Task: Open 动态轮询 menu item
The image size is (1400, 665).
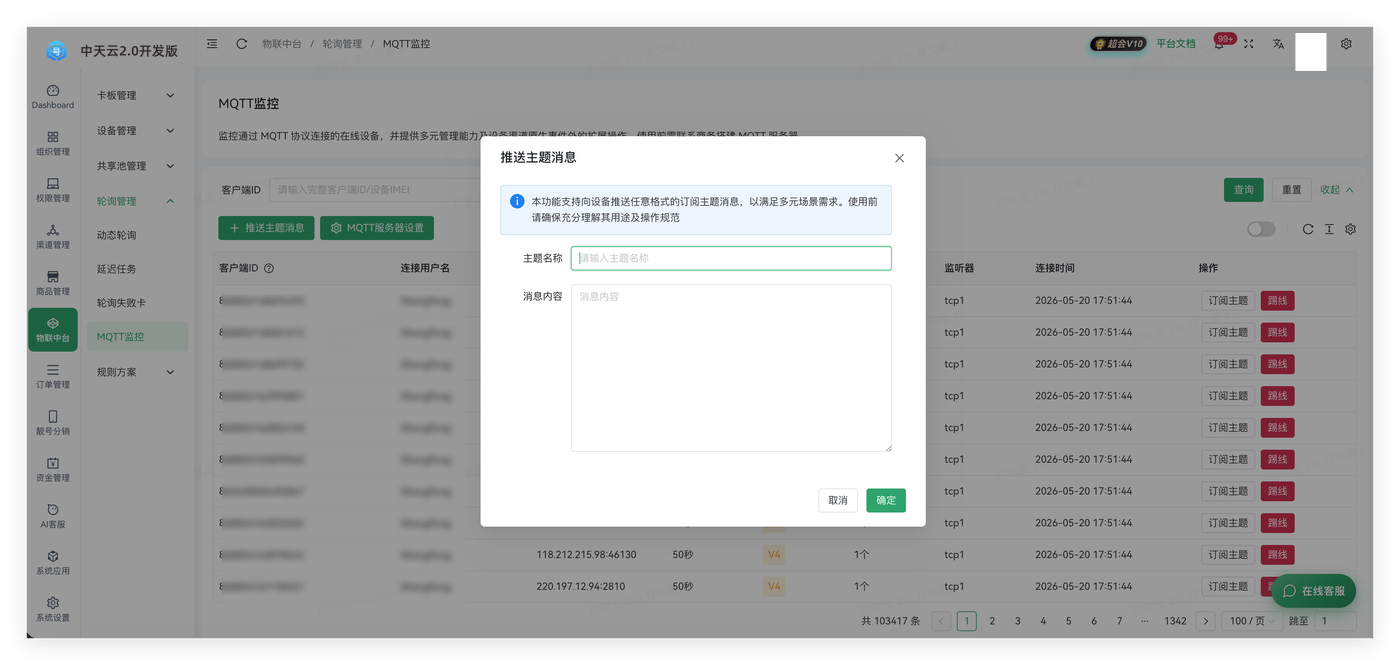Action: pos(137,235)
